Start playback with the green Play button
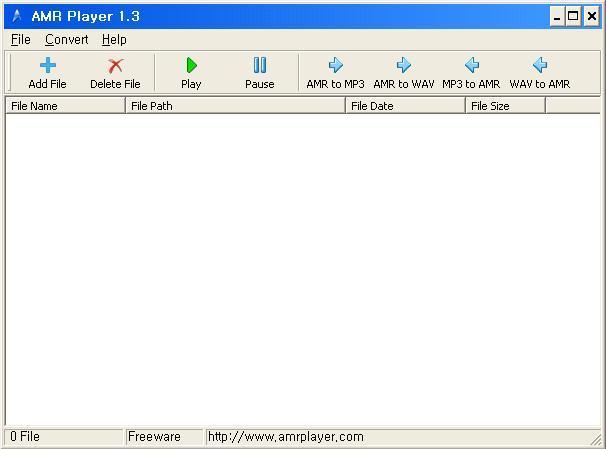This screenshot has width=606, height=449. tap(191, 73)
